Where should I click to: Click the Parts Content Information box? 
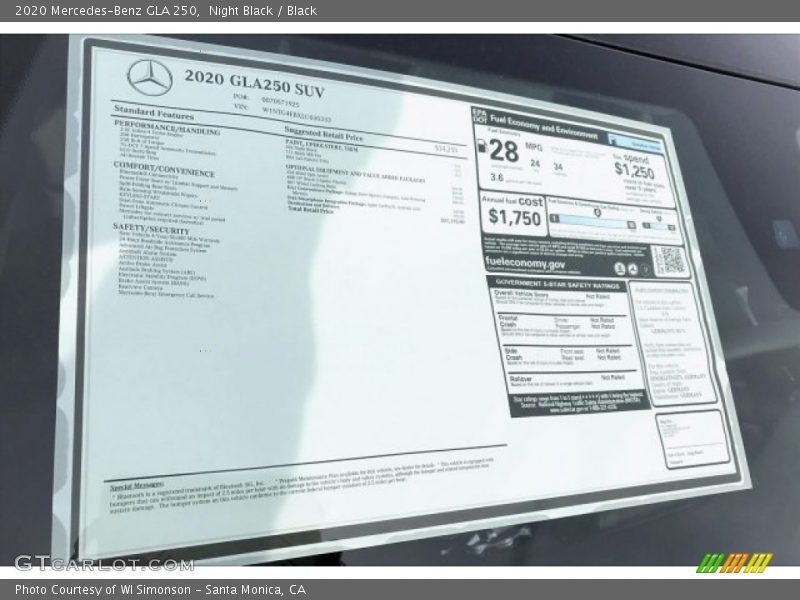click(672, 342)
